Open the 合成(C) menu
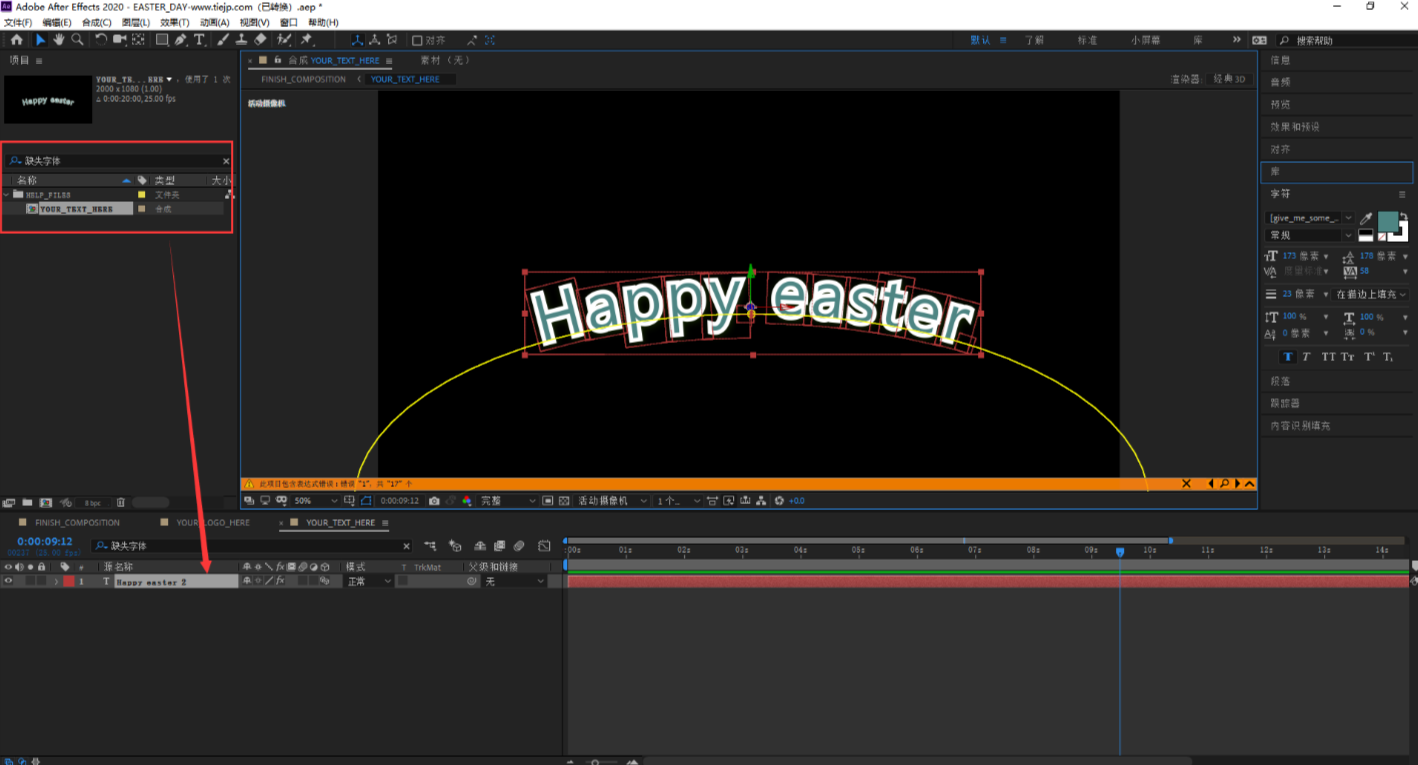The image size is (1418, 765). pos(97,22)
